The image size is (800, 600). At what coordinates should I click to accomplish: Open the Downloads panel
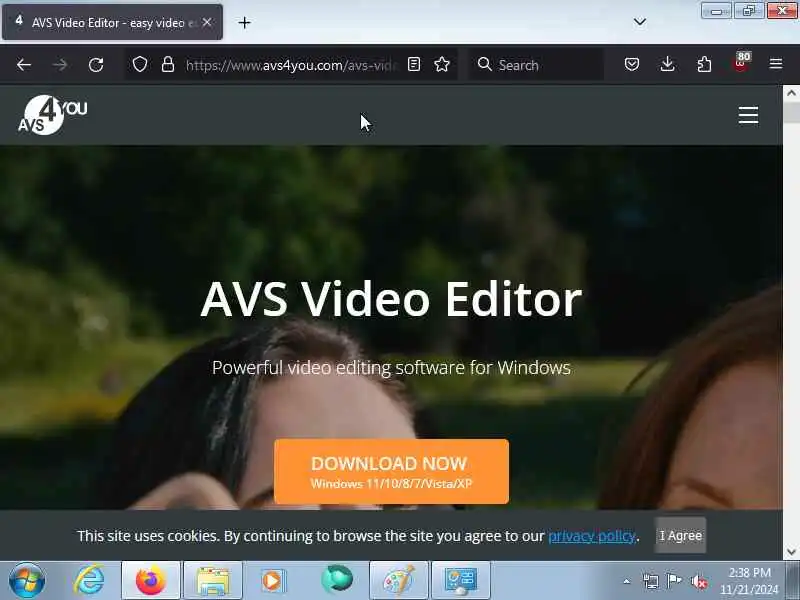pos(667,64)
